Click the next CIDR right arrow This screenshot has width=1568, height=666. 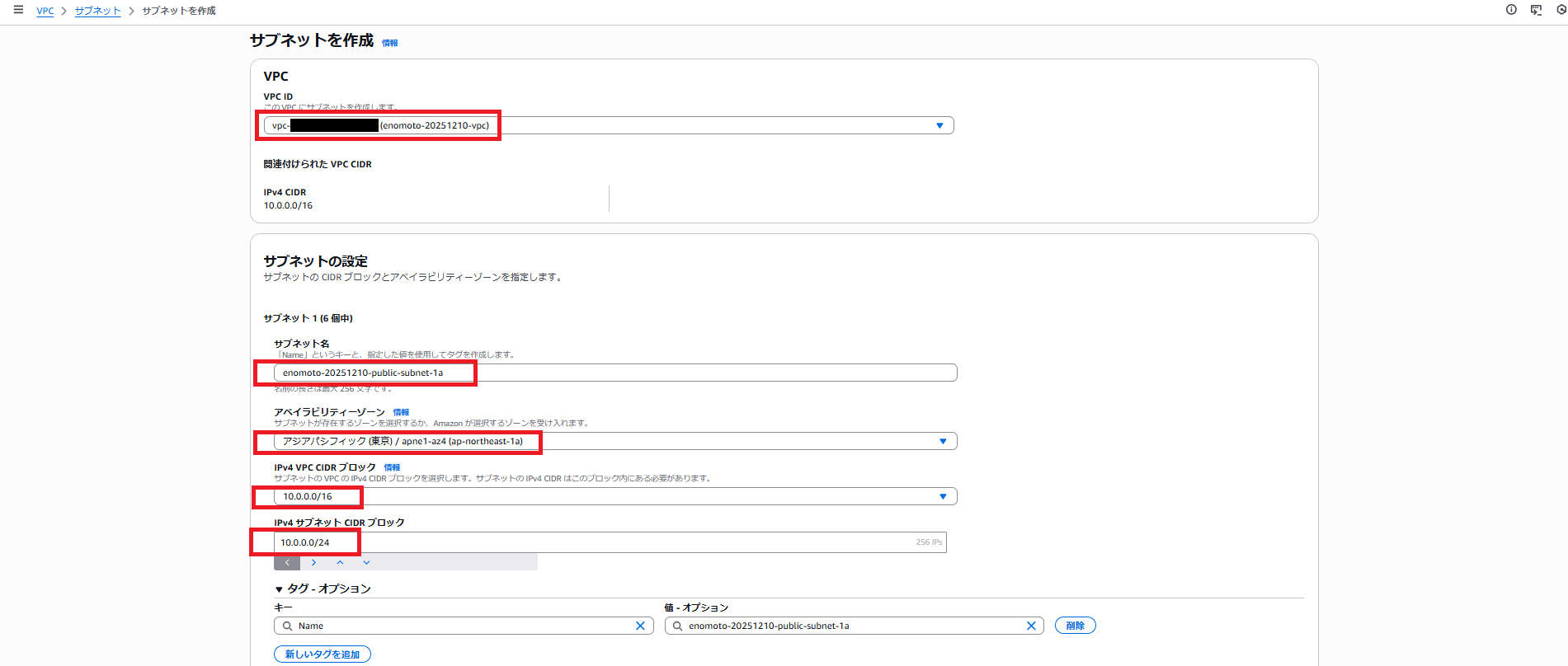pos(313,563)
